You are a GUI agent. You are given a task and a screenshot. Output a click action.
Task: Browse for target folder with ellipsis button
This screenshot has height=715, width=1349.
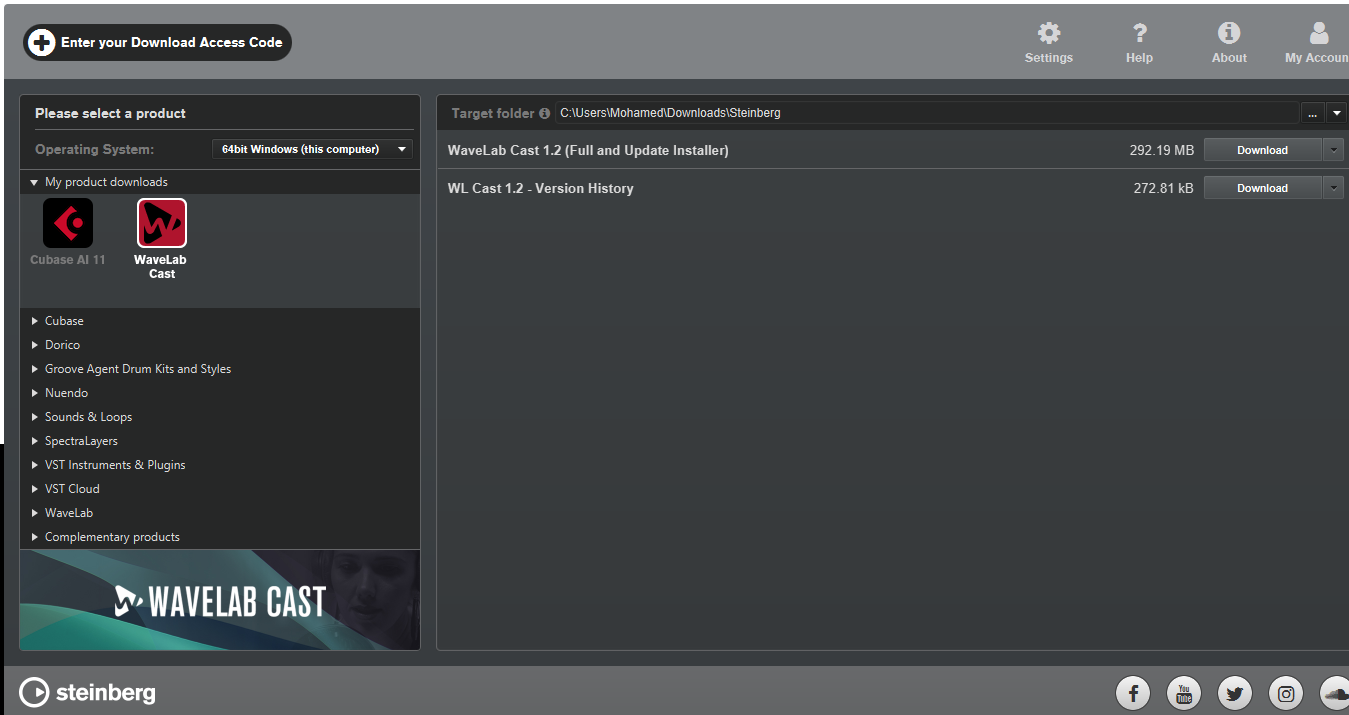coord(1312,113)
